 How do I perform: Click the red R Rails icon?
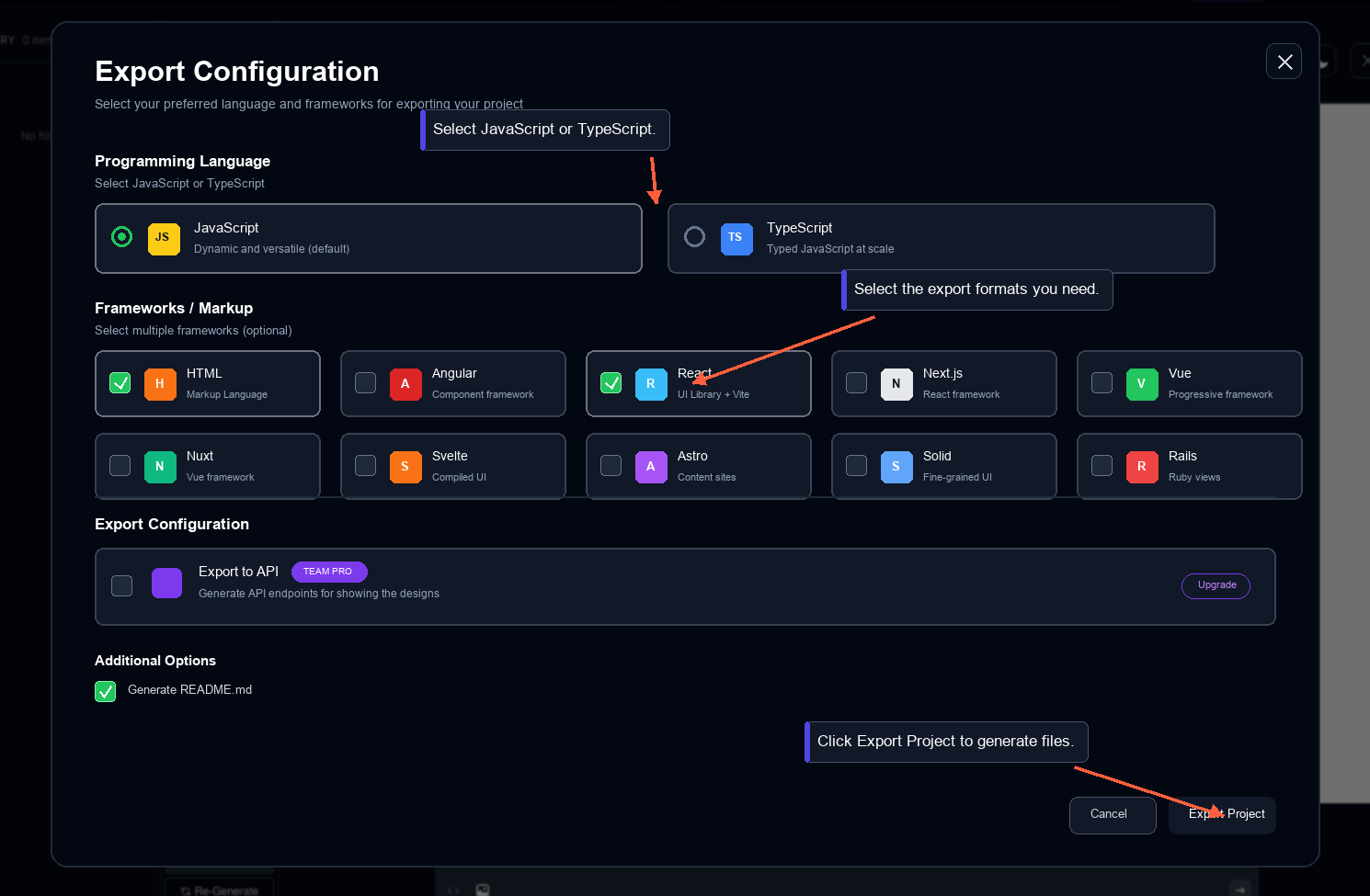(x=1142, y=467)
